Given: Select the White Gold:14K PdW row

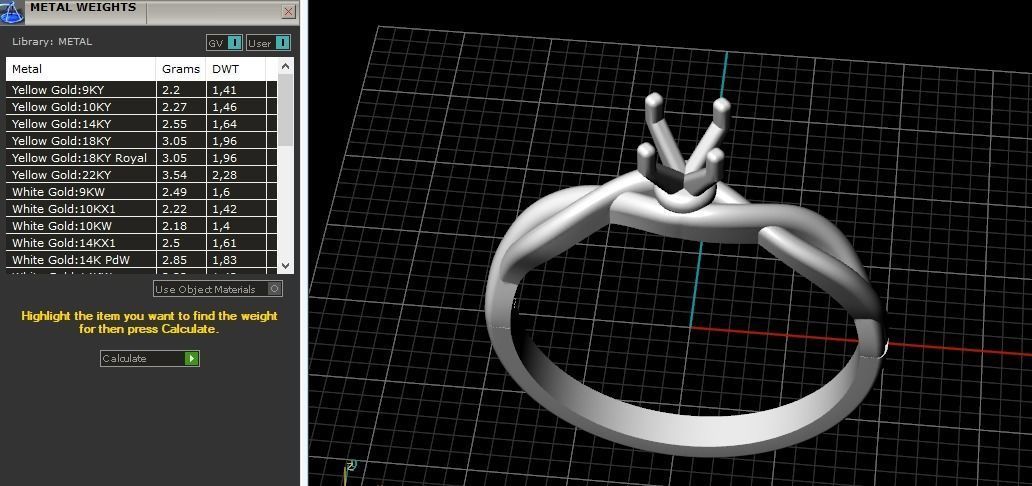Looking at the screenshot, I should (x=141, y=260).
